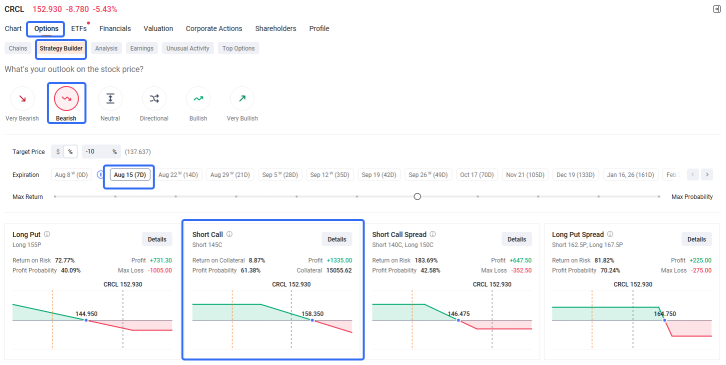Viewport: 726px width, 365px height.
Task: Select Aug 15 (7D) expiration
Action: (130, 175)
